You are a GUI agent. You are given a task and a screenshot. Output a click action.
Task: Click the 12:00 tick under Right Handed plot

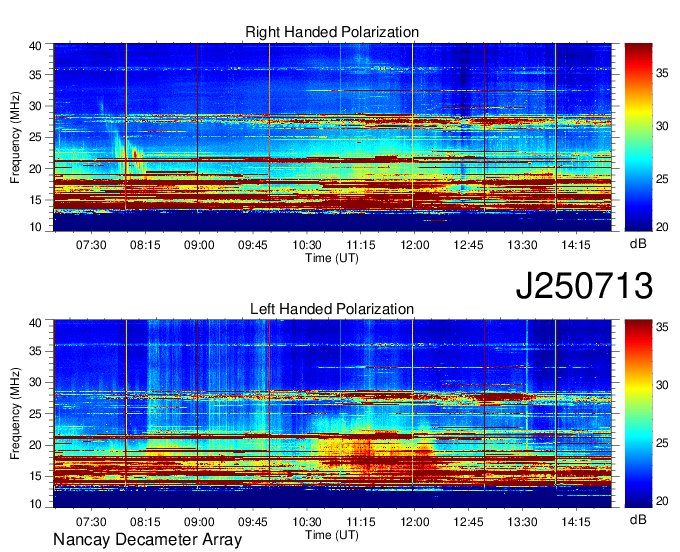tap(415, 245)
